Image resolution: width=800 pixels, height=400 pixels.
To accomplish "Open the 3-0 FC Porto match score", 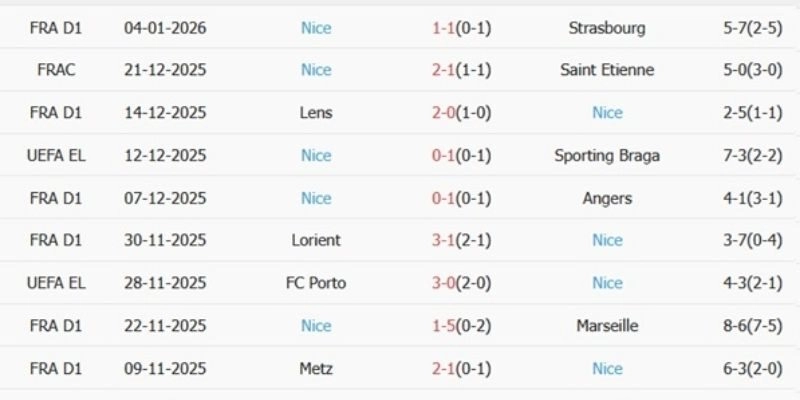I will pos(443,283).
